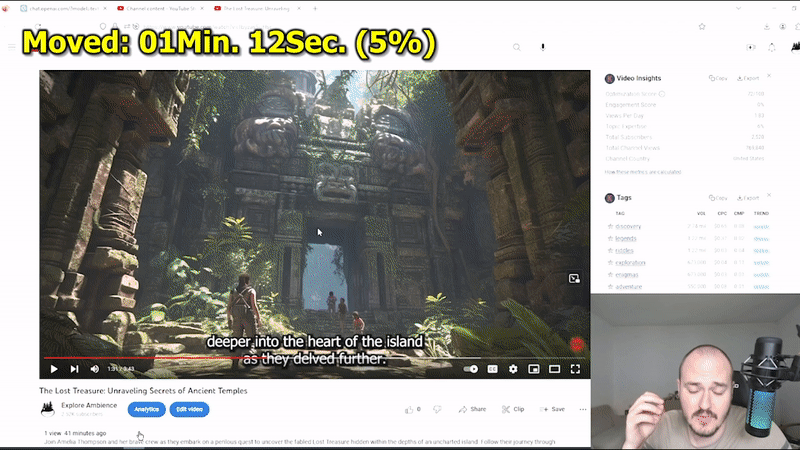Dislike the video with thumbs down
This screenshot has height=450, width=800.
click(x=437, y=409)
